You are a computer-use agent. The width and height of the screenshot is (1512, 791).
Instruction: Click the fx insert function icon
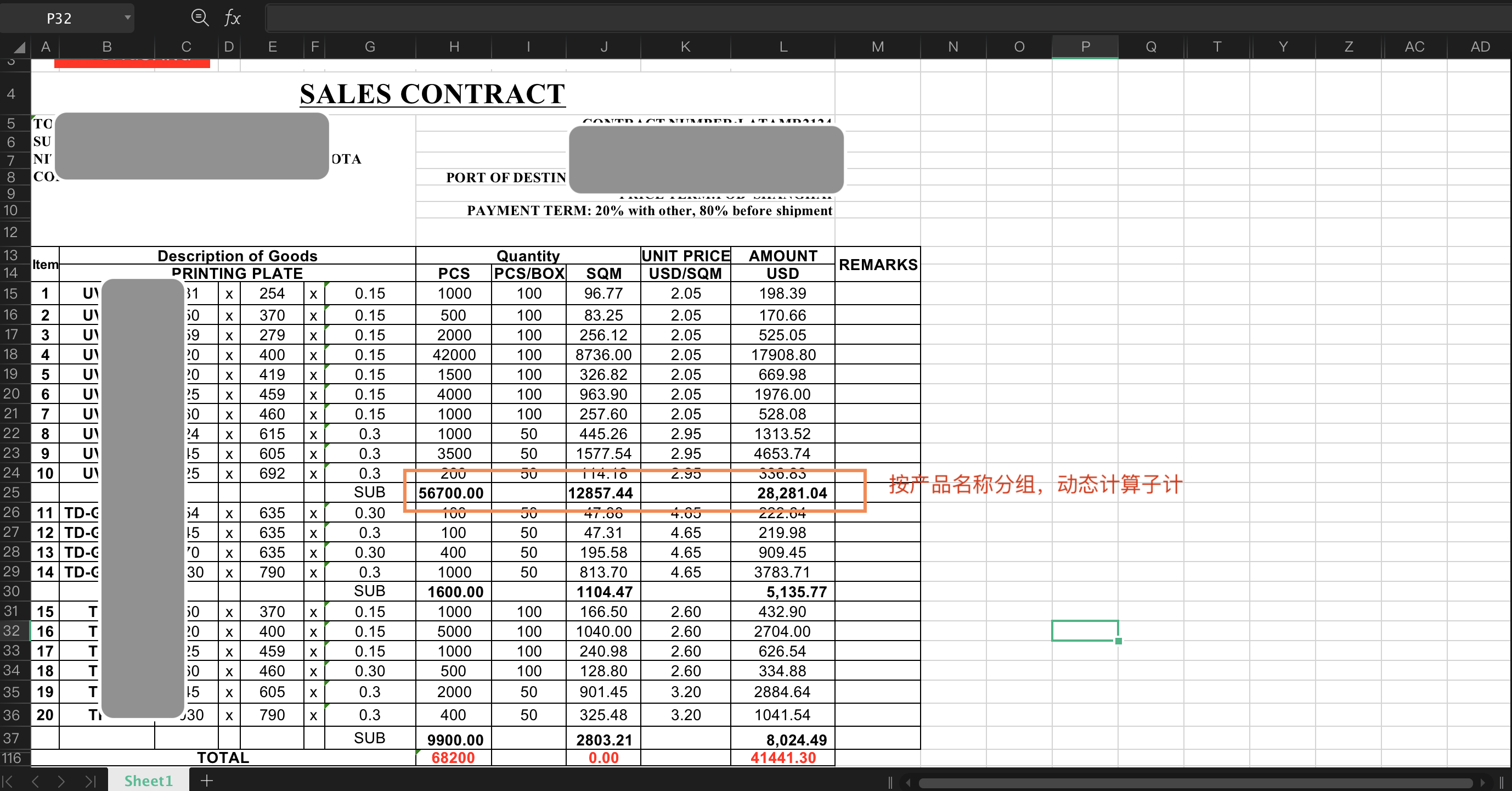point(233,18)
